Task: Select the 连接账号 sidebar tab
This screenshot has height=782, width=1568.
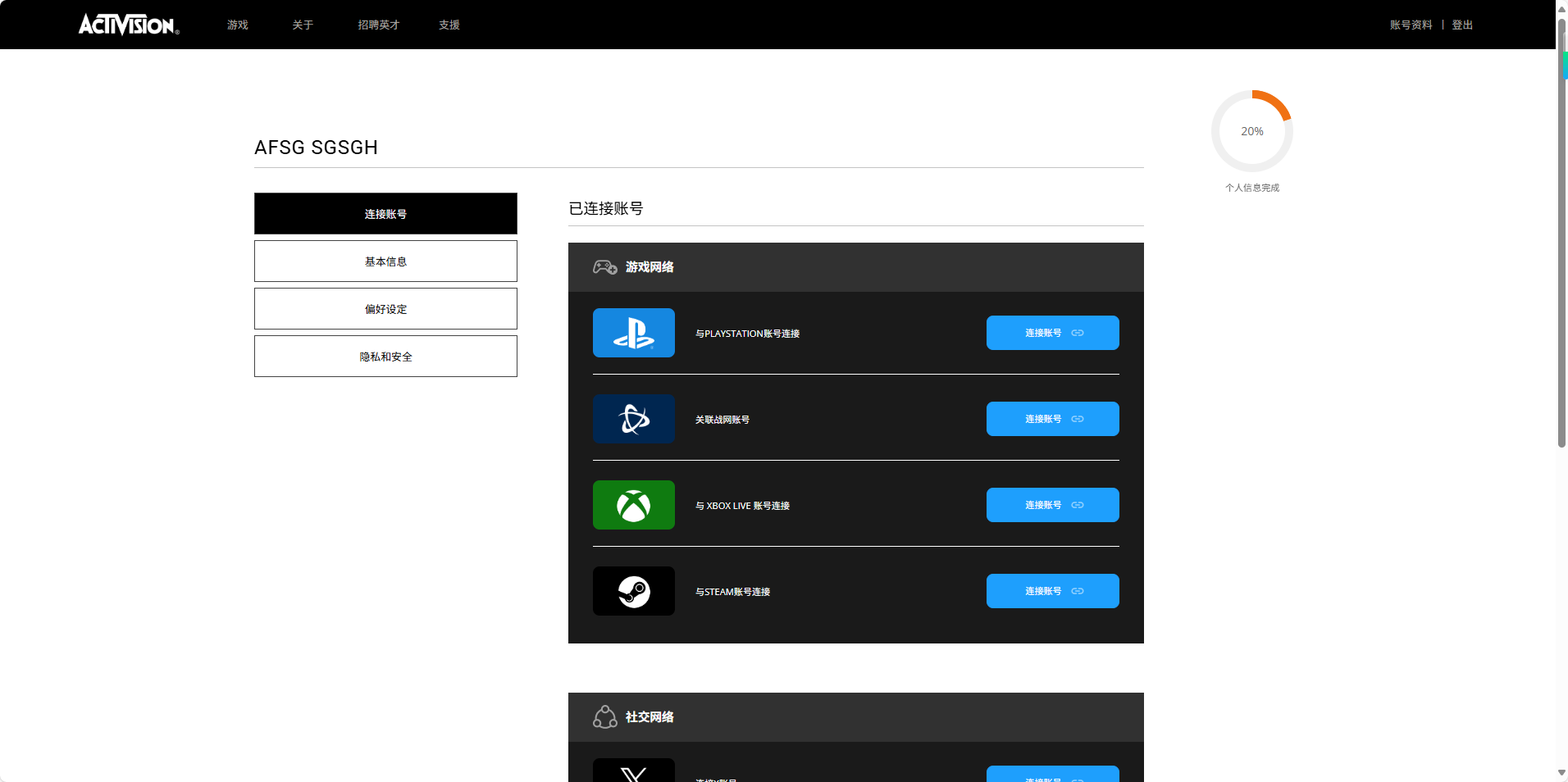Action: 385,214
